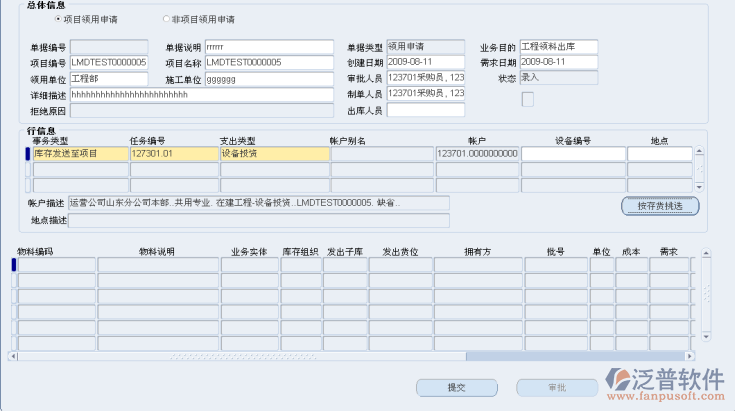Click the 审批 button

pos(557,388)
